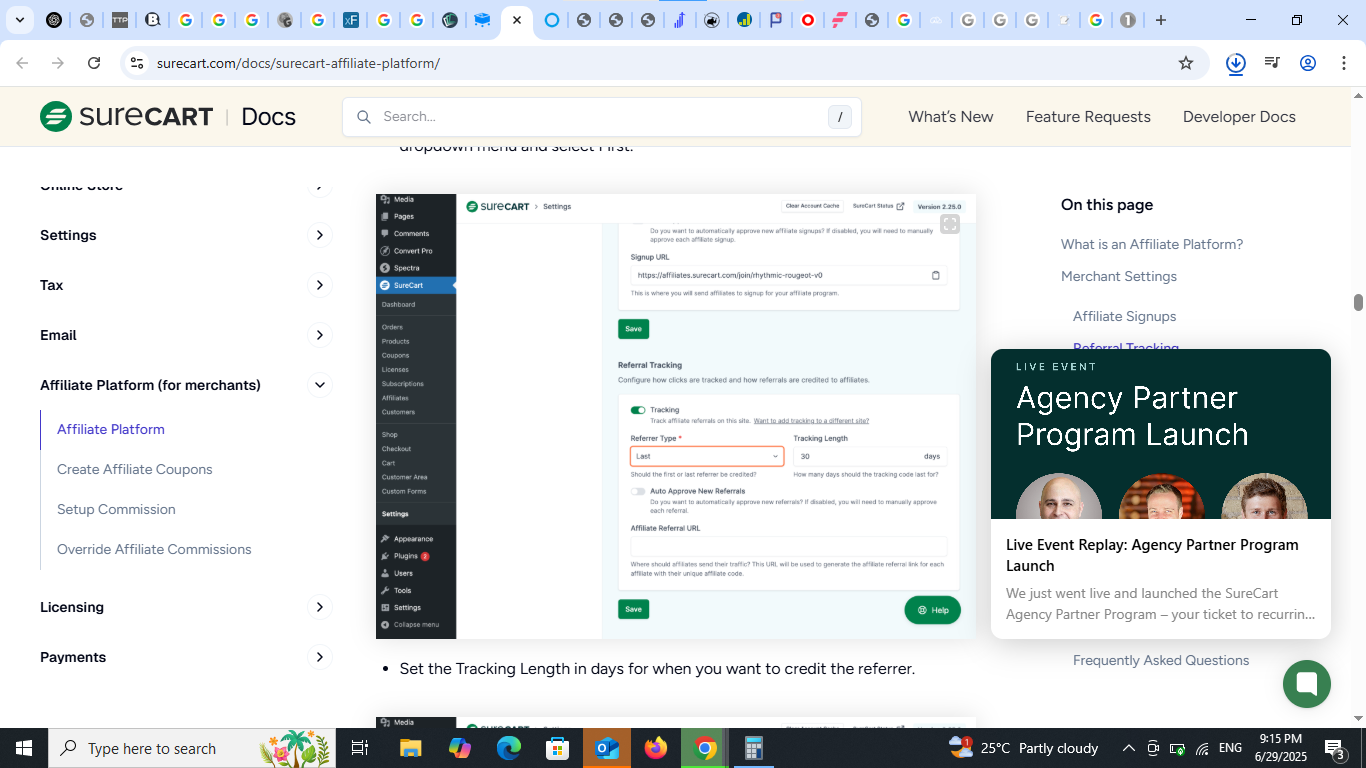1366x768 pixels.
Task: Open the Windows notification center
Action: coord(1334,748)
